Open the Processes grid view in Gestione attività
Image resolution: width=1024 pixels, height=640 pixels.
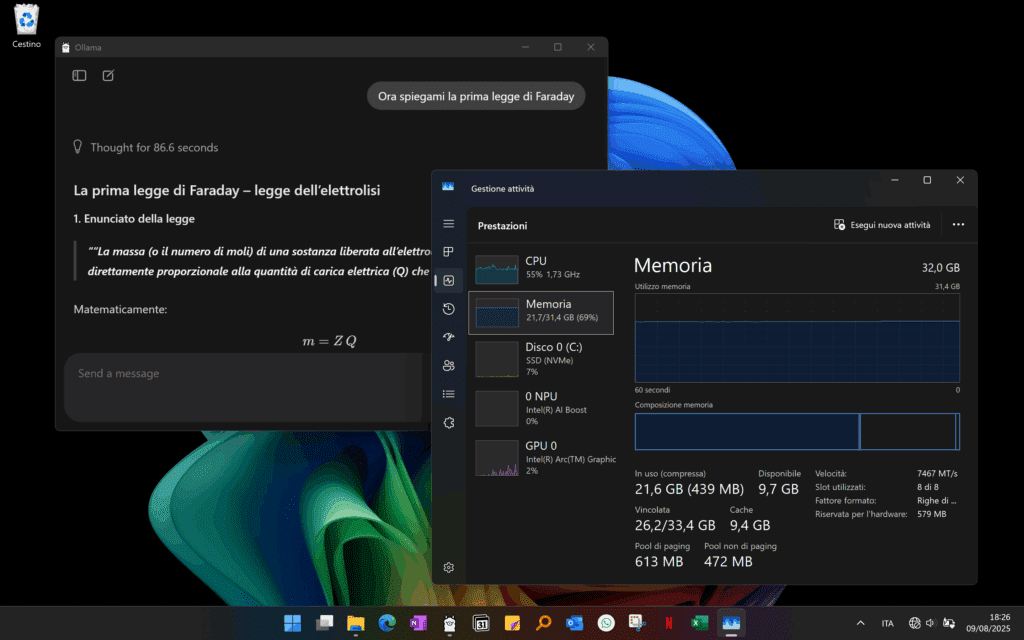point(448,252)
